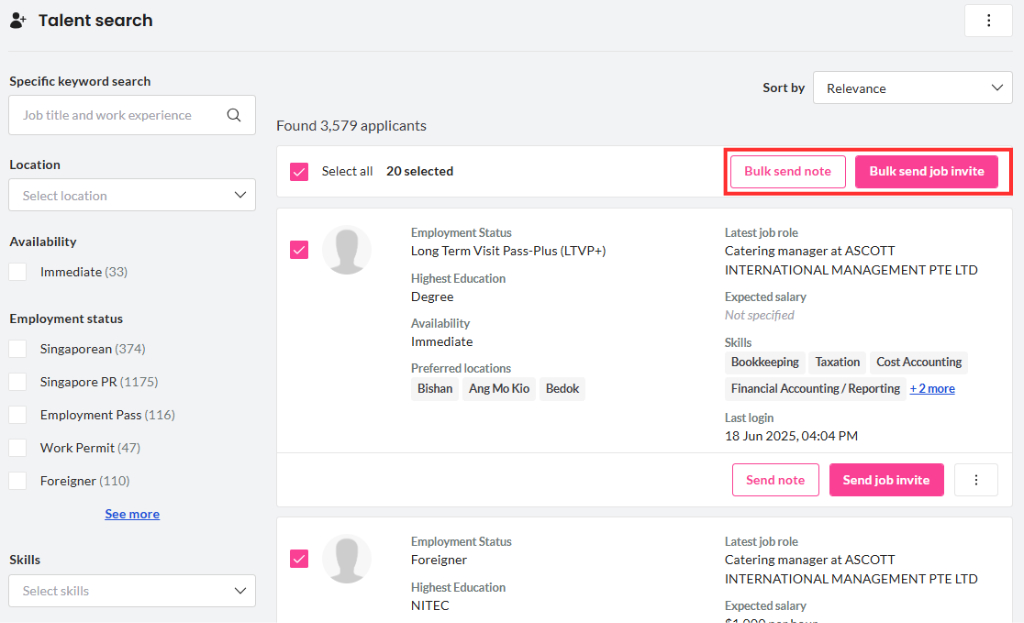Deselect the LTVP+ applicant checkbox

pos(299,250)
